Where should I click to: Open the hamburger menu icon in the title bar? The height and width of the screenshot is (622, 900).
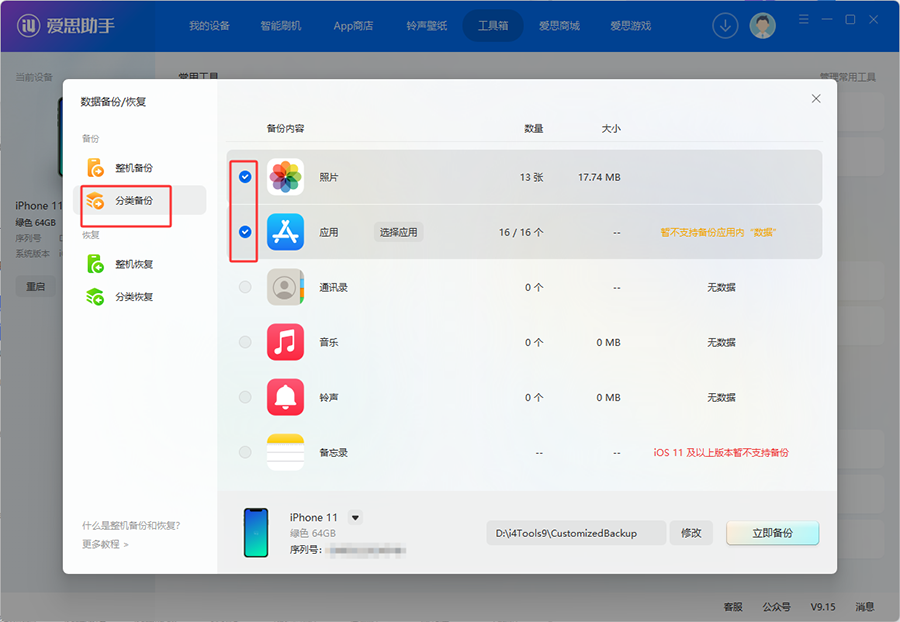pos(804,20)
